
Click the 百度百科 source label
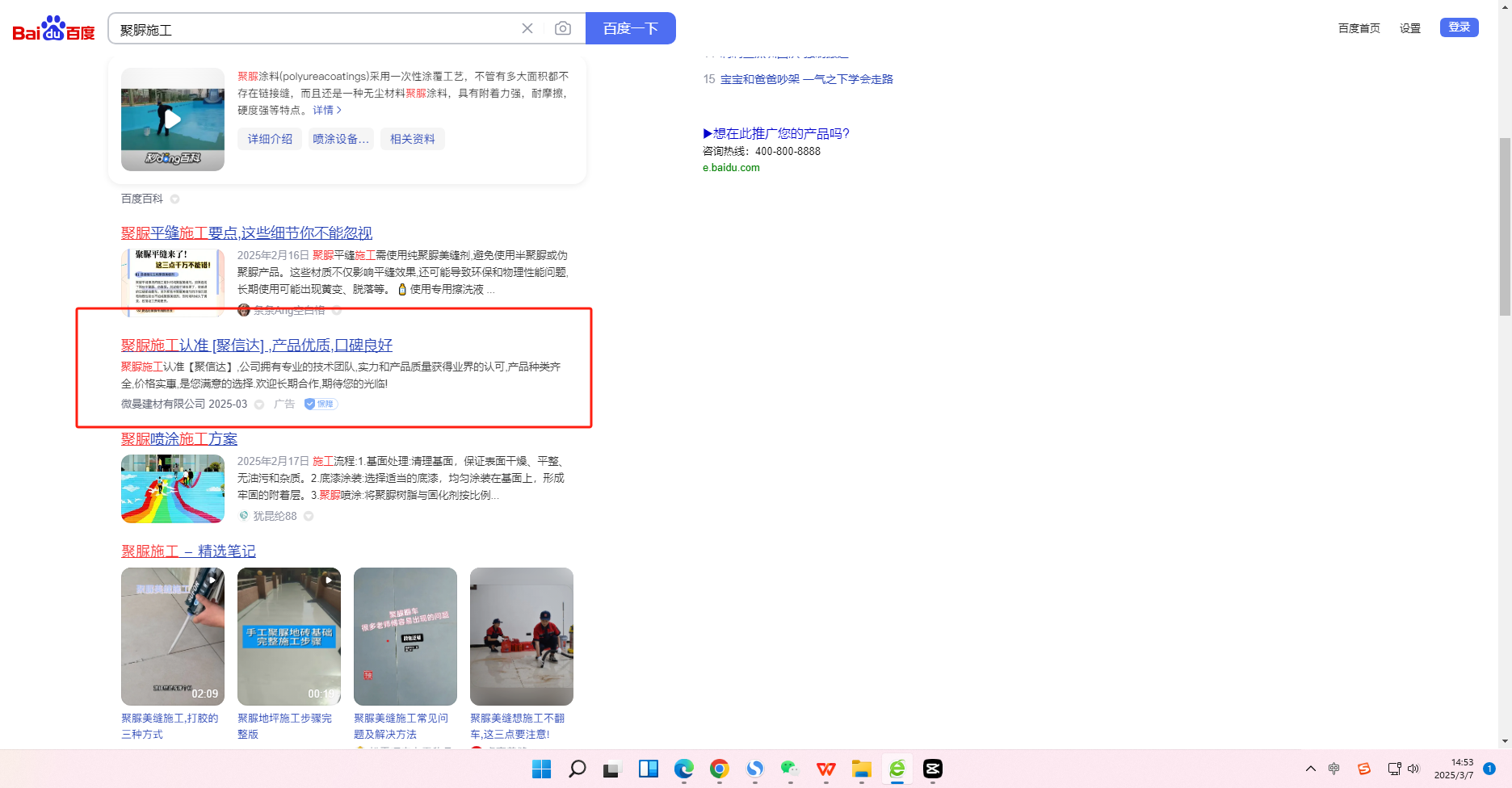coord(142,199)
